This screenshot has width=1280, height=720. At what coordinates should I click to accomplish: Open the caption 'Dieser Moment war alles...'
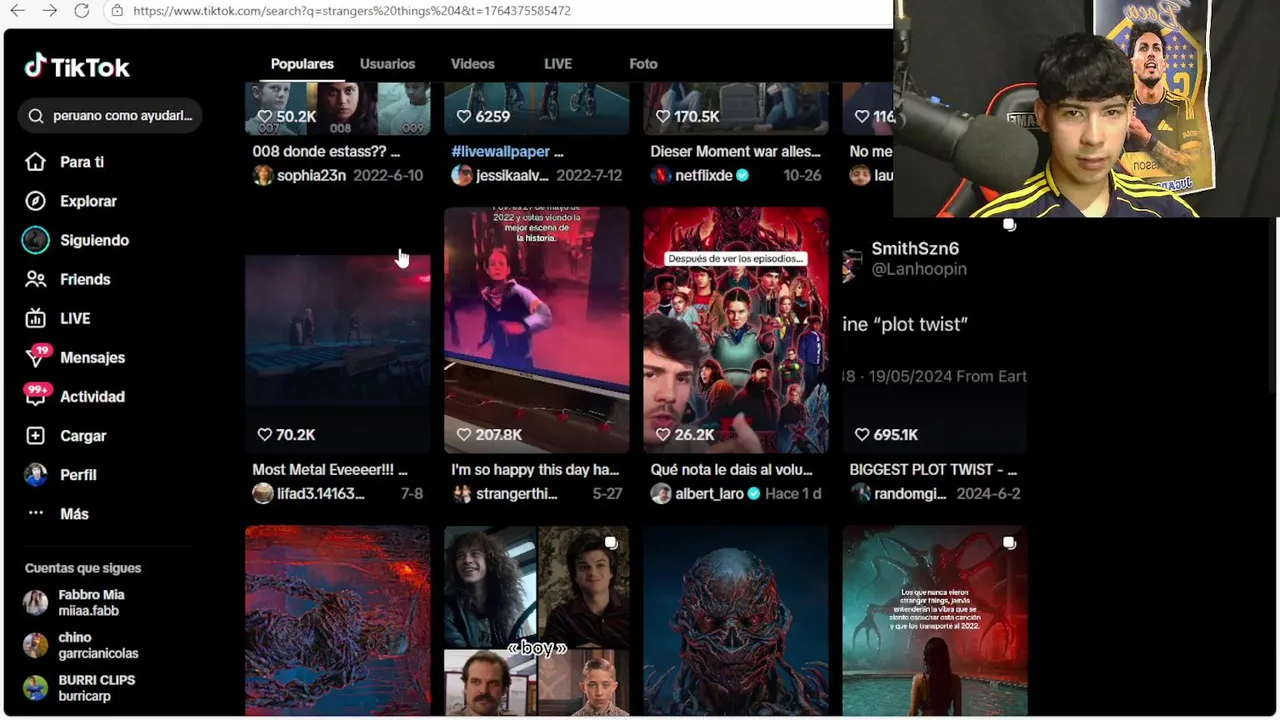click(735, 151)
